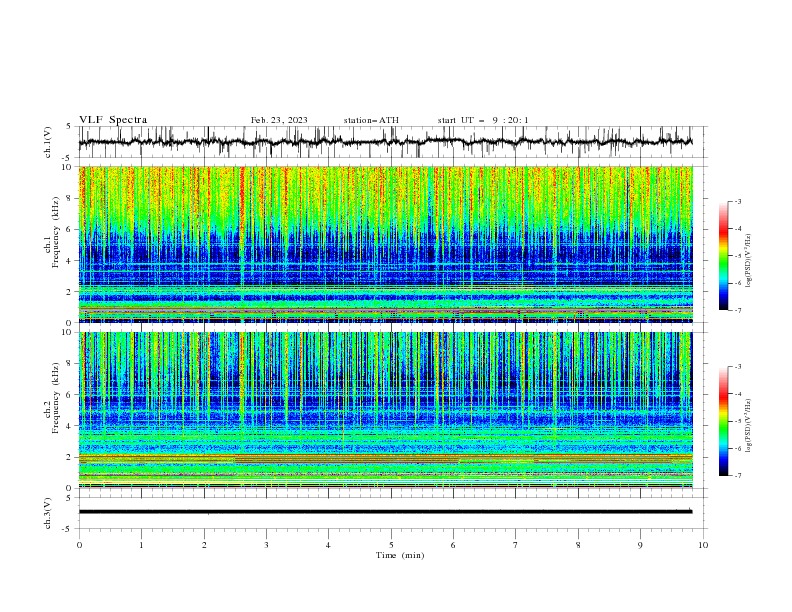This screenshot has width=792, height=612.
Task: Click the time axis tick label "2"
Action: click(204, 545)
